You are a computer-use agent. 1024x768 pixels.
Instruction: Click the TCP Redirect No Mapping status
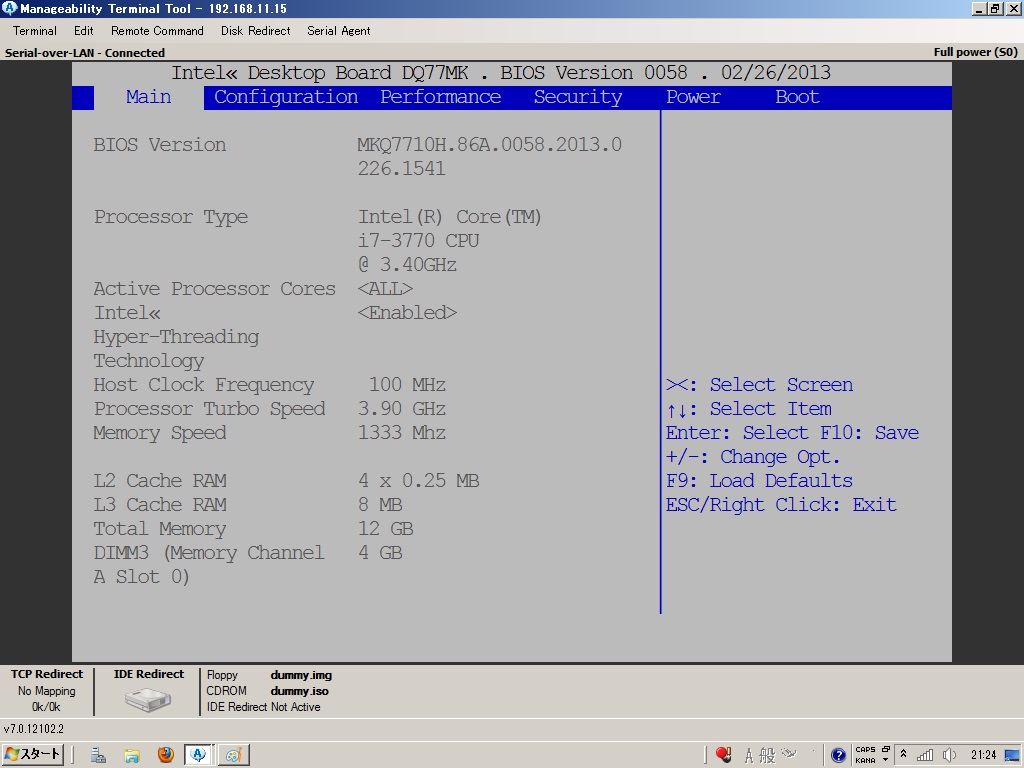click(47, 691)
